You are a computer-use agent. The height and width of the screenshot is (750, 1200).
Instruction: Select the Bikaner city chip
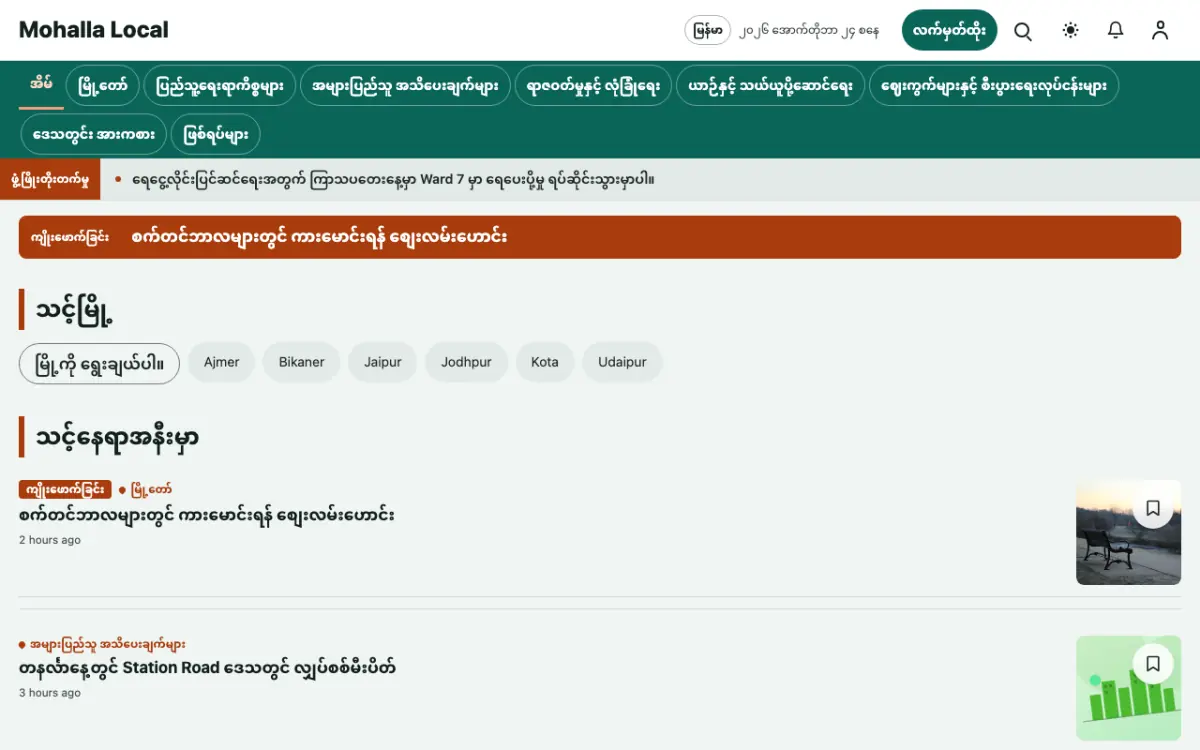click(x=302, y=362)
